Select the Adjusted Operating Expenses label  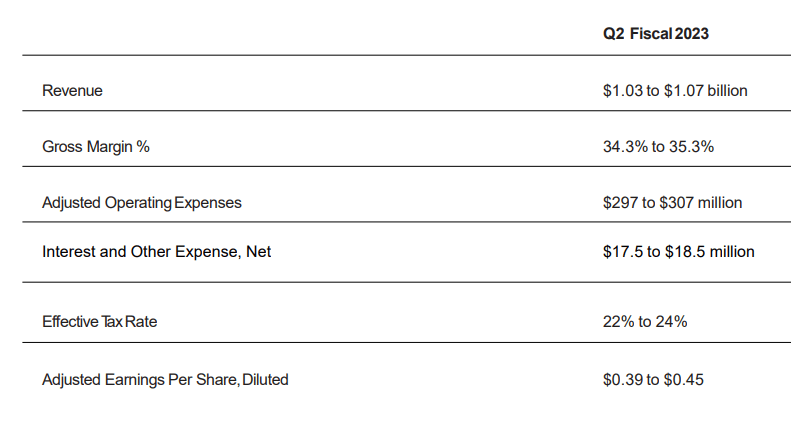(x=142, y=202)
